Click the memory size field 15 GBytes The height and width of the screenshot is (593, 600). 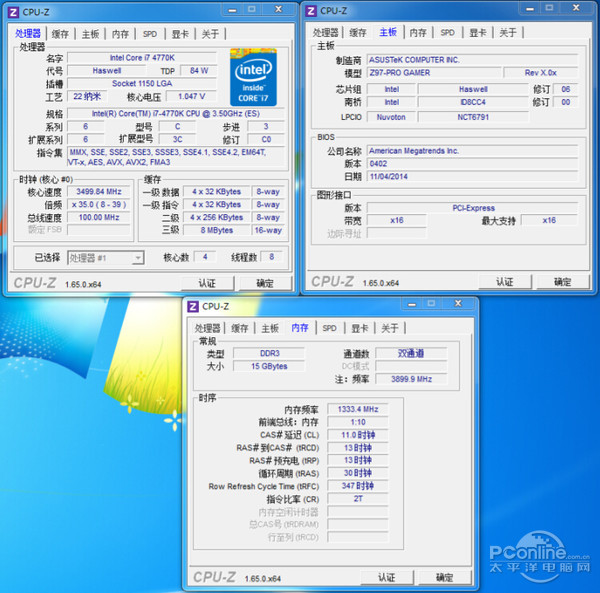point(269,367)
